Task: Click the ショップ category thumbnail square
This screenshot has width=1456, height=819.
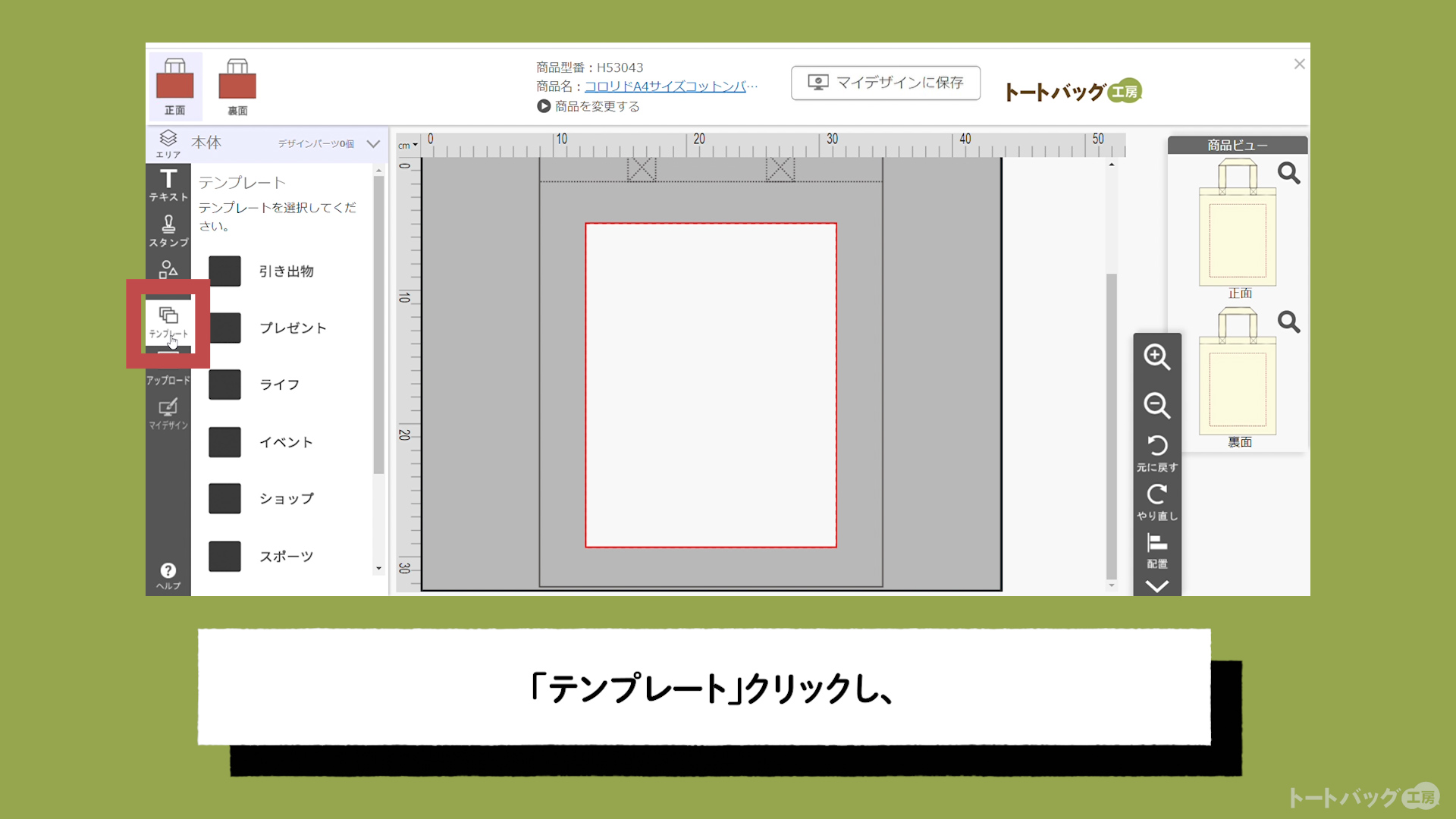Action: [x=224, y=499]
